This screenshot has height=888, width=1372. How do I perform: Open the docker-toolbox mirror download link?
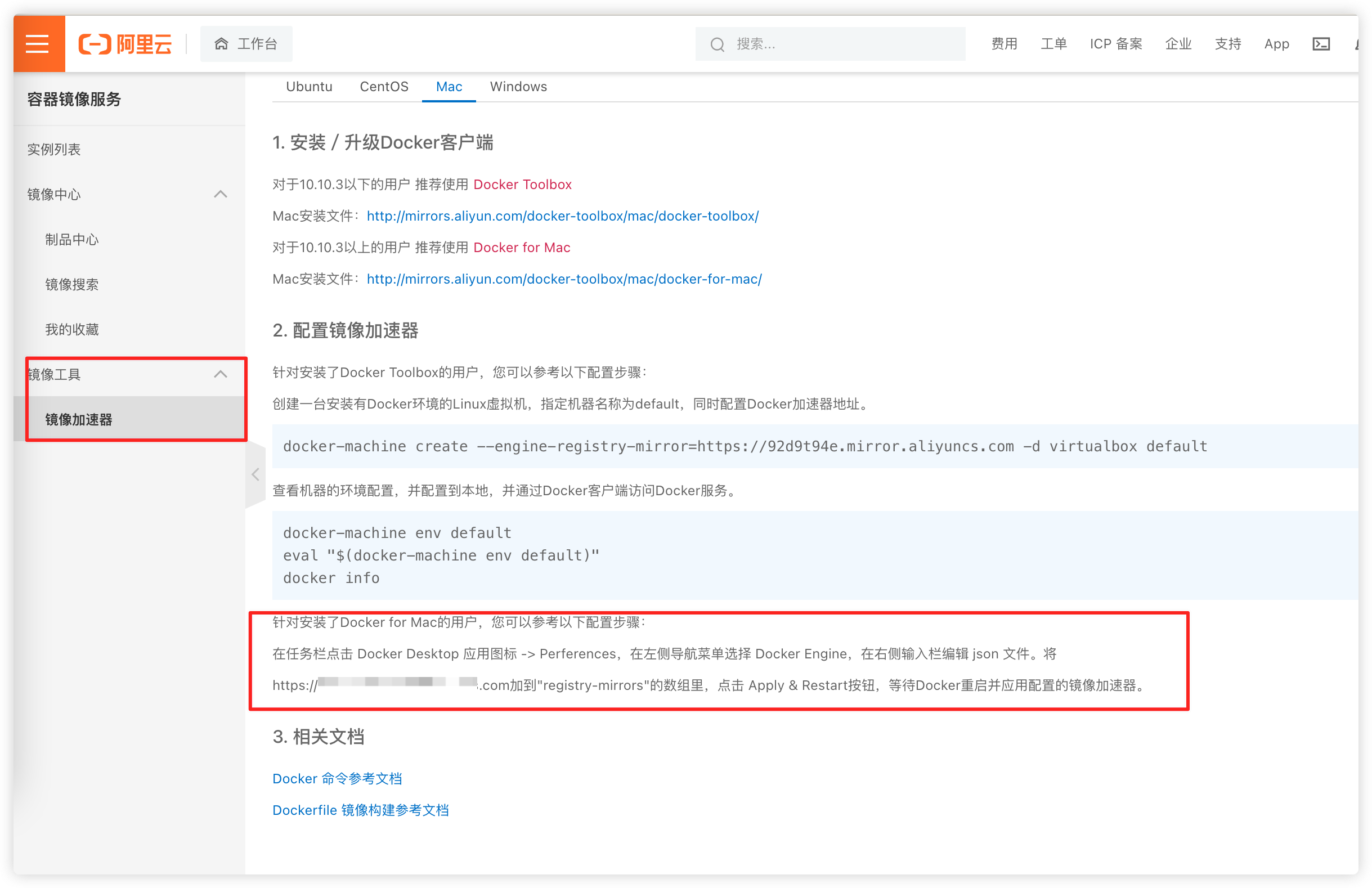[x=563, y=216]
